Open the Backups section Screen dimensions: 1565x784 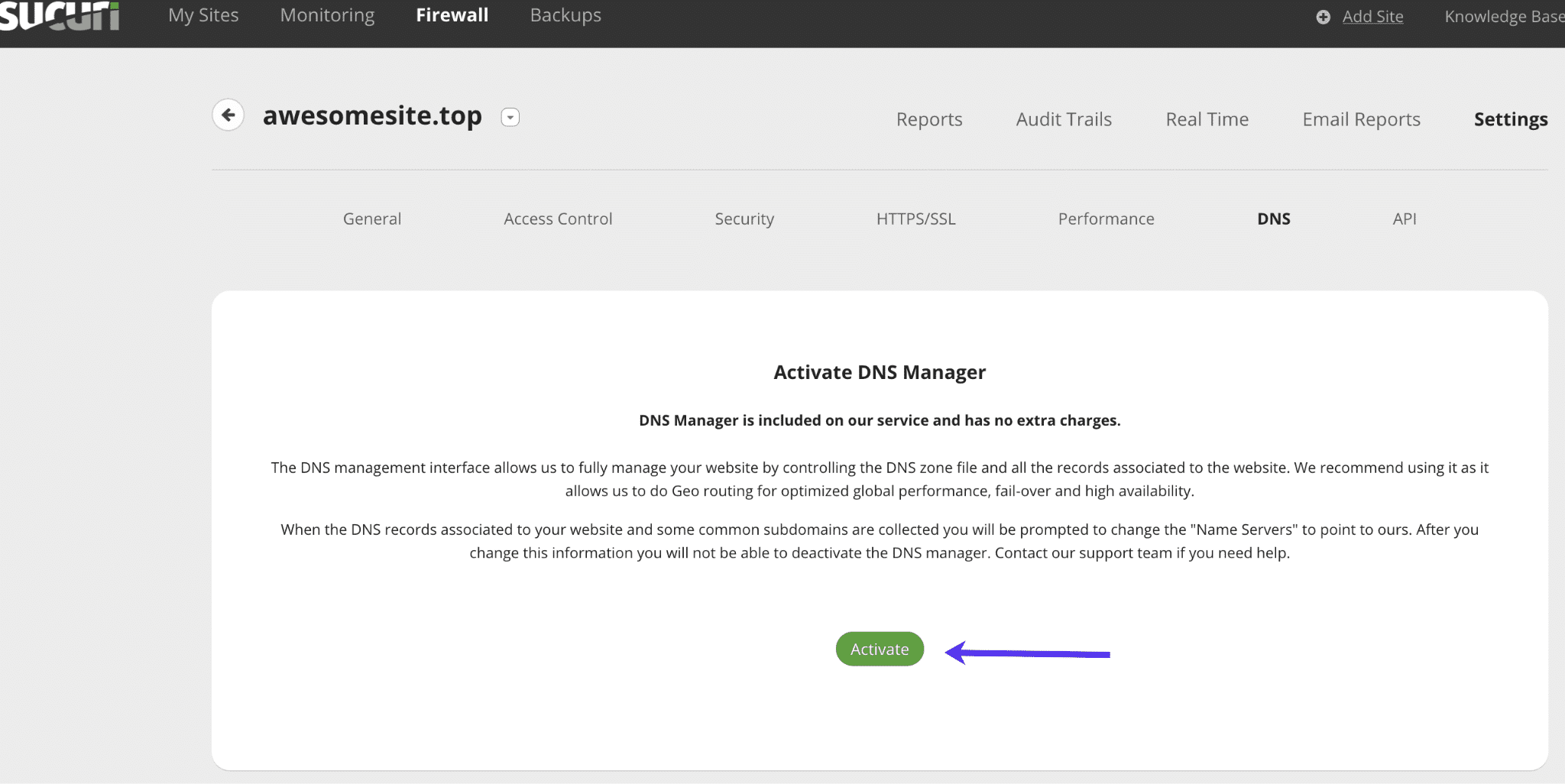pyautogui.click(x=565, y=15)
